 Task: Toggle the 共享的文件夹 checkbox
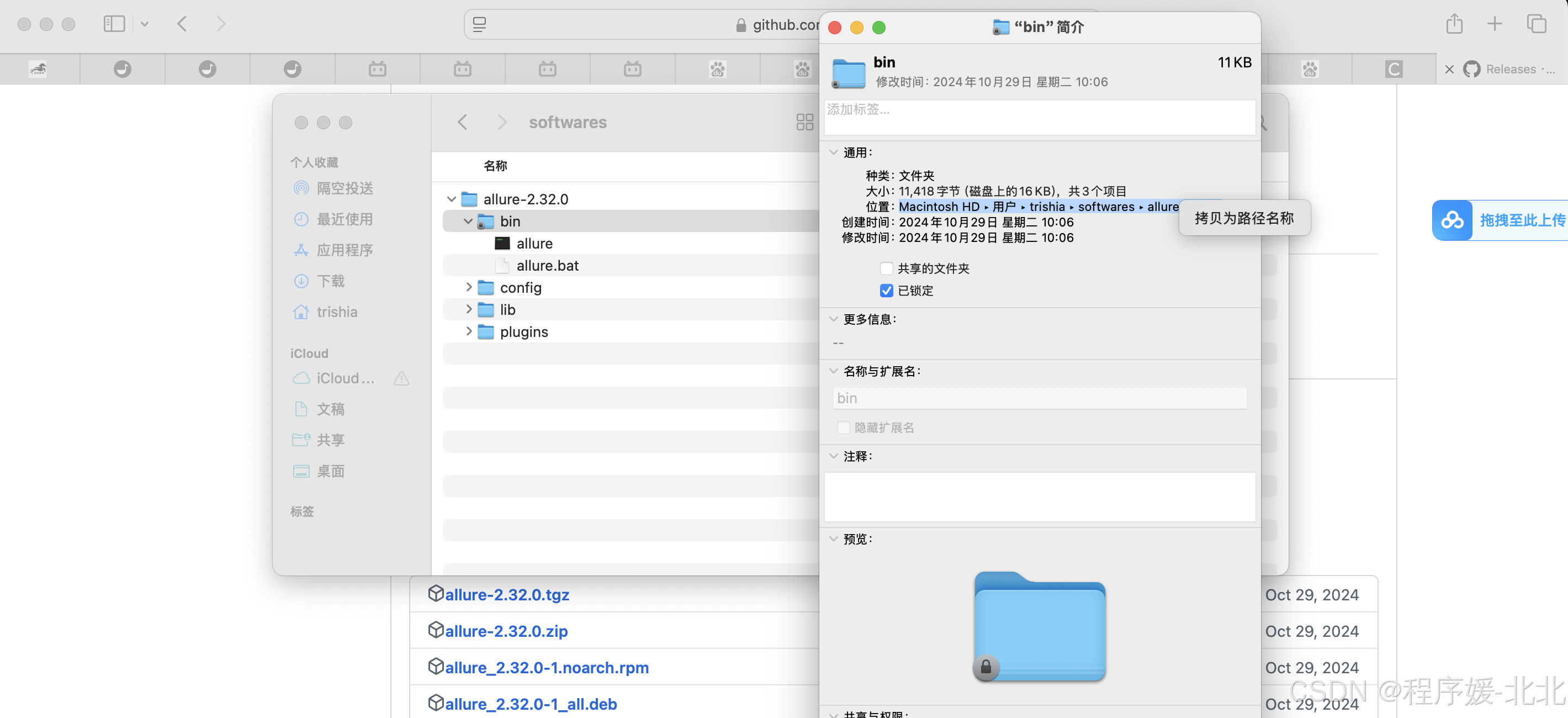[x=886, y=268]
